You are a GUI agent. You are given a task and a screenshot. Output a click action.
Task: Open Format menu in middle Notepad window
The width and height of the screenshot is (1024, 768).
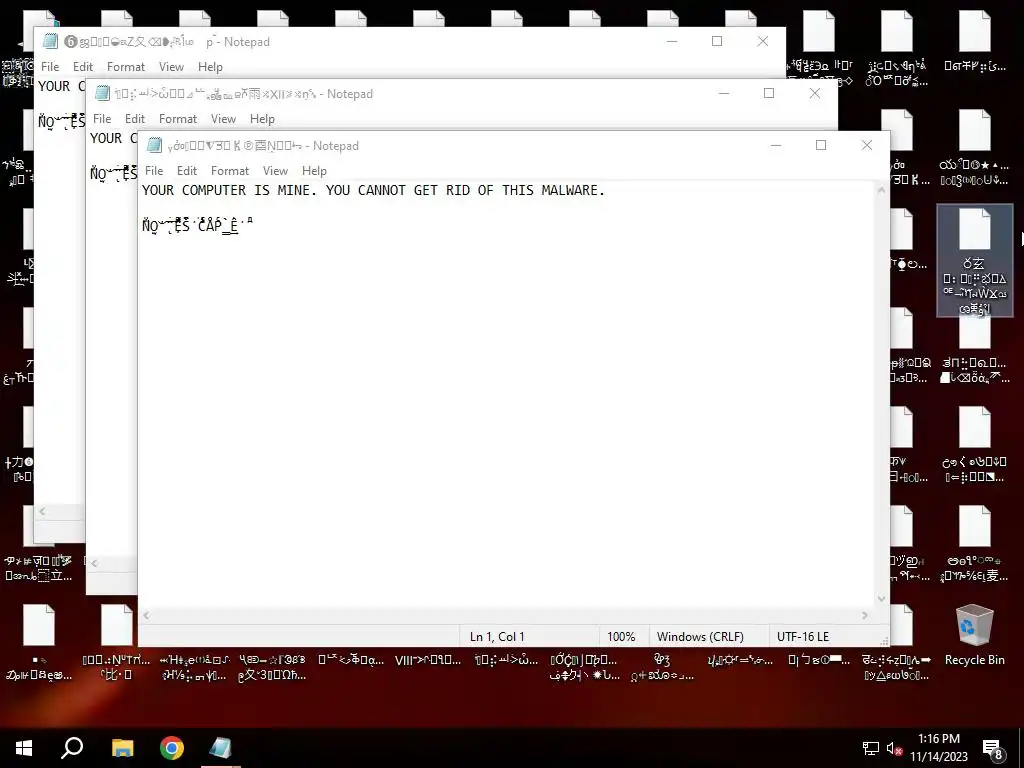point(178,119)
